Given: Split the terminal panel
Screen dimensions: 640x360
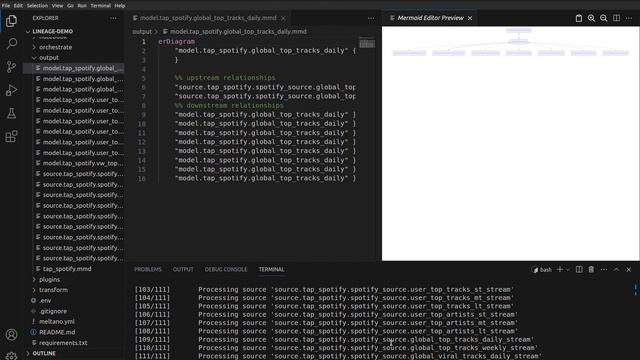Looking at the screenshot, I should [579, 269].
